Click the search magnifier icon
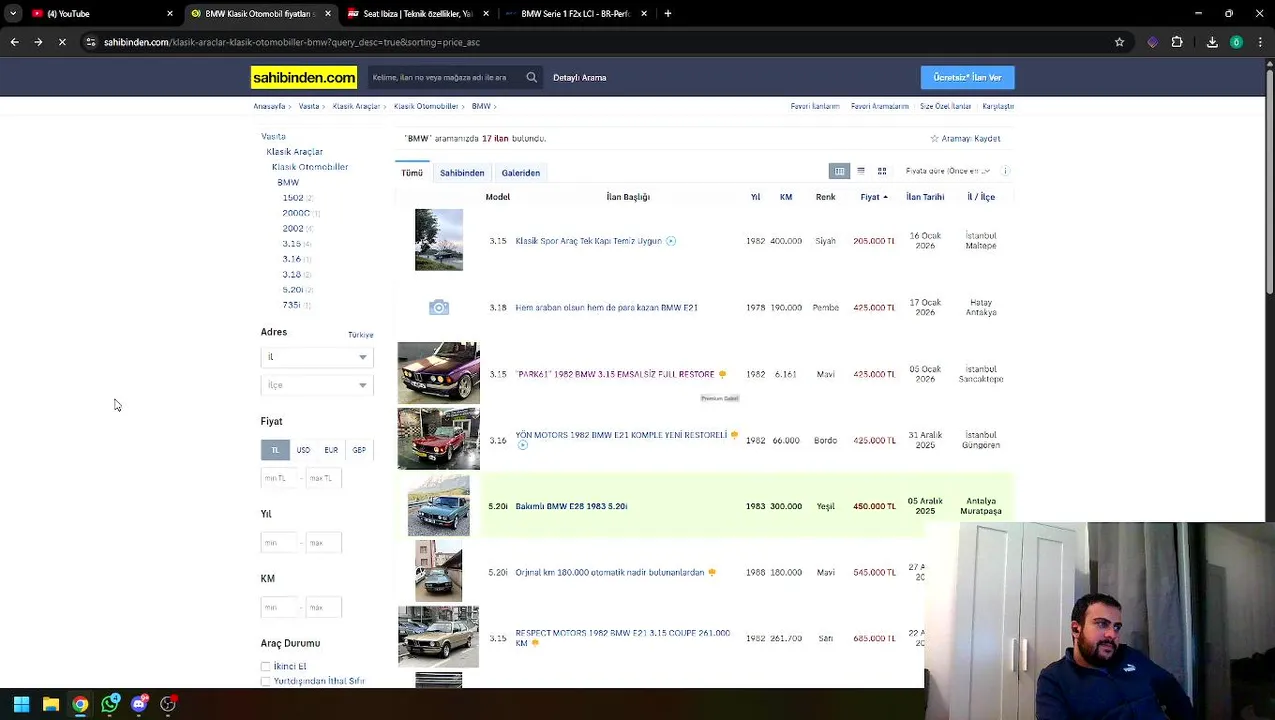This screenshot has height=720, width=1275. tap(531, 77)
